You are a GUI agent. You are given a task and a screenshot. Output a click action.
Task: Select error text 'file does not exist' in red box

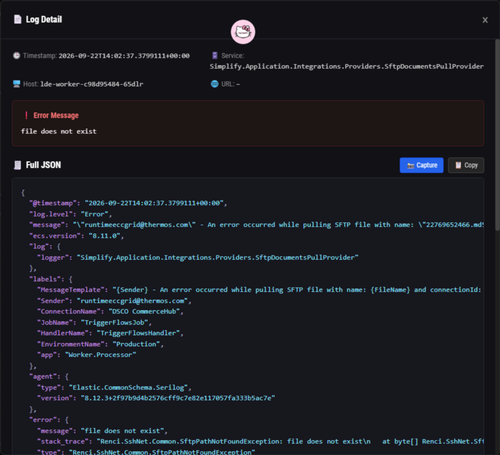[x=59, y=131]
